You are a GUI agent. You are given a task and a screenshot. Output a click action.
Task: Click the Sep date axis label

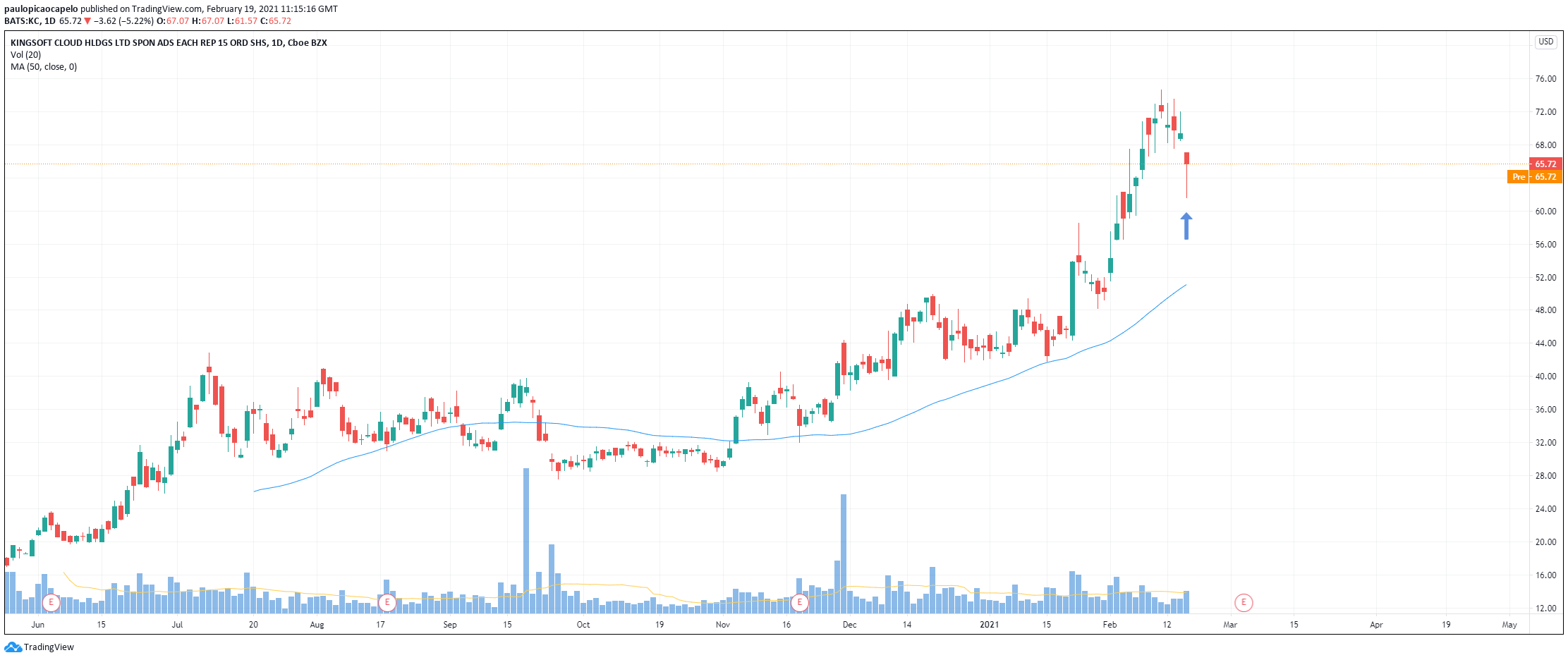coord(450,625)
